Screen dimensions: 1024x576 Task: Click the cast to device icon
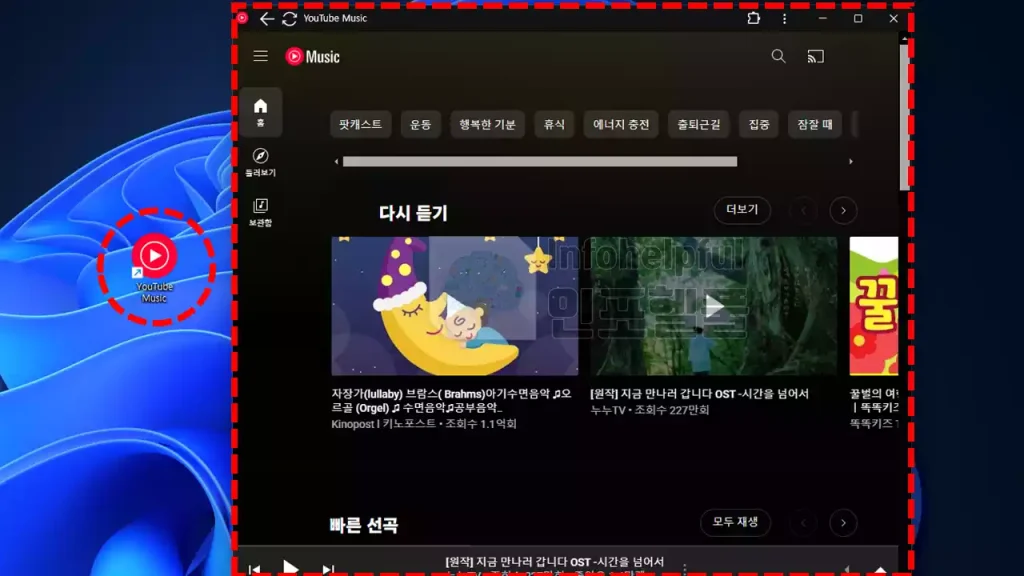point(815,57)
